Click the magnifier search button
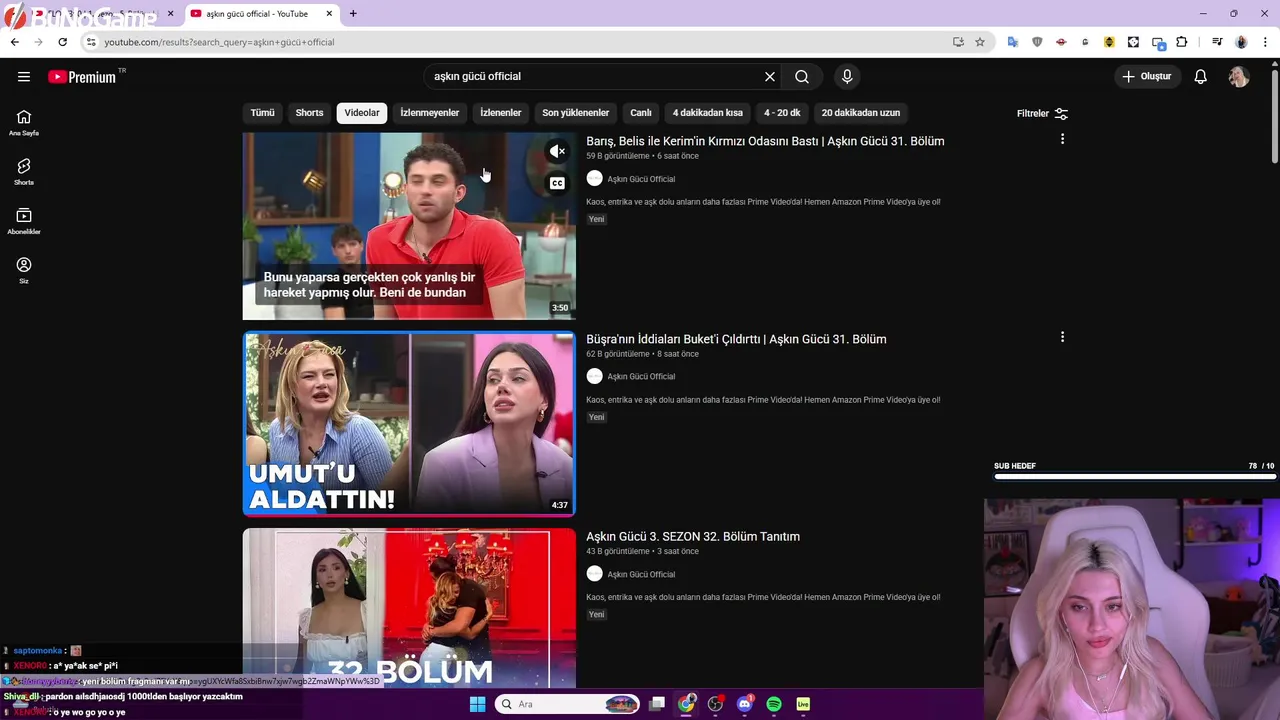 click(802, 77)
